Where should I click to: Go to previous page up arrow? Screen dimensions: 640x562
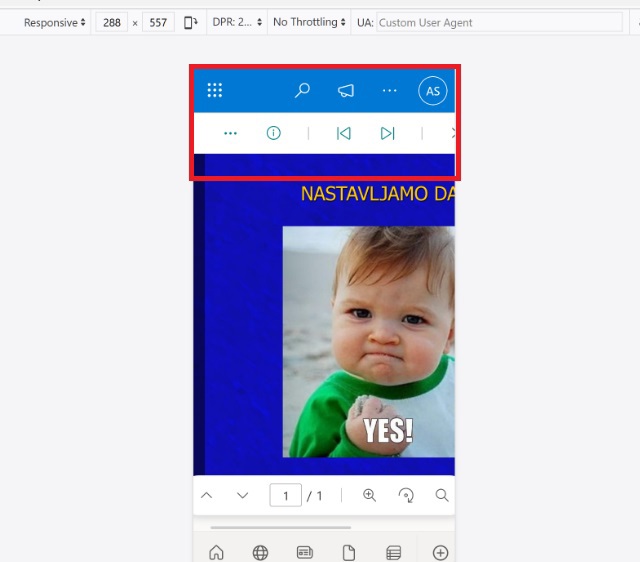click(207, 495)
